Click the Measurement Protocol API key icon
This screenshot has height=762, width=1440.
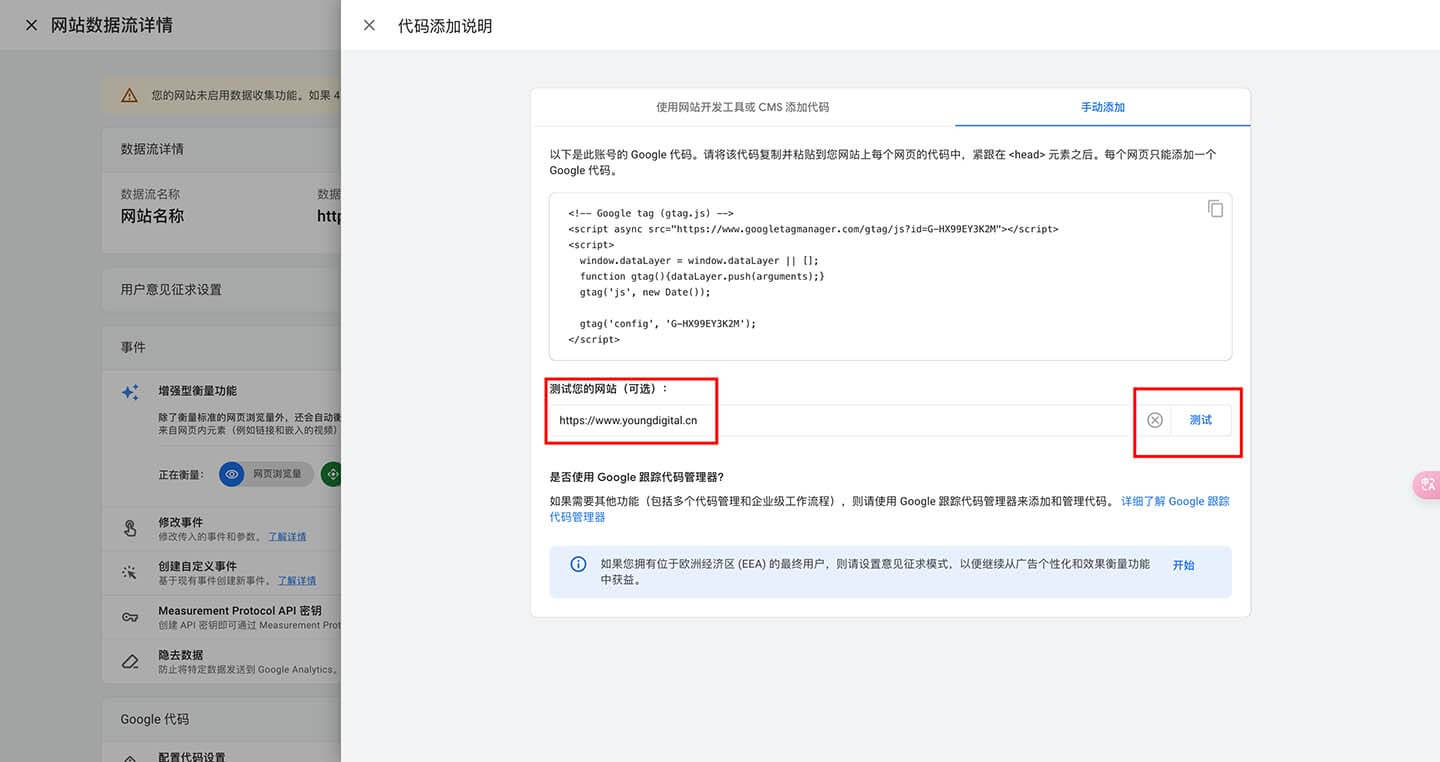tap(130, 617)
